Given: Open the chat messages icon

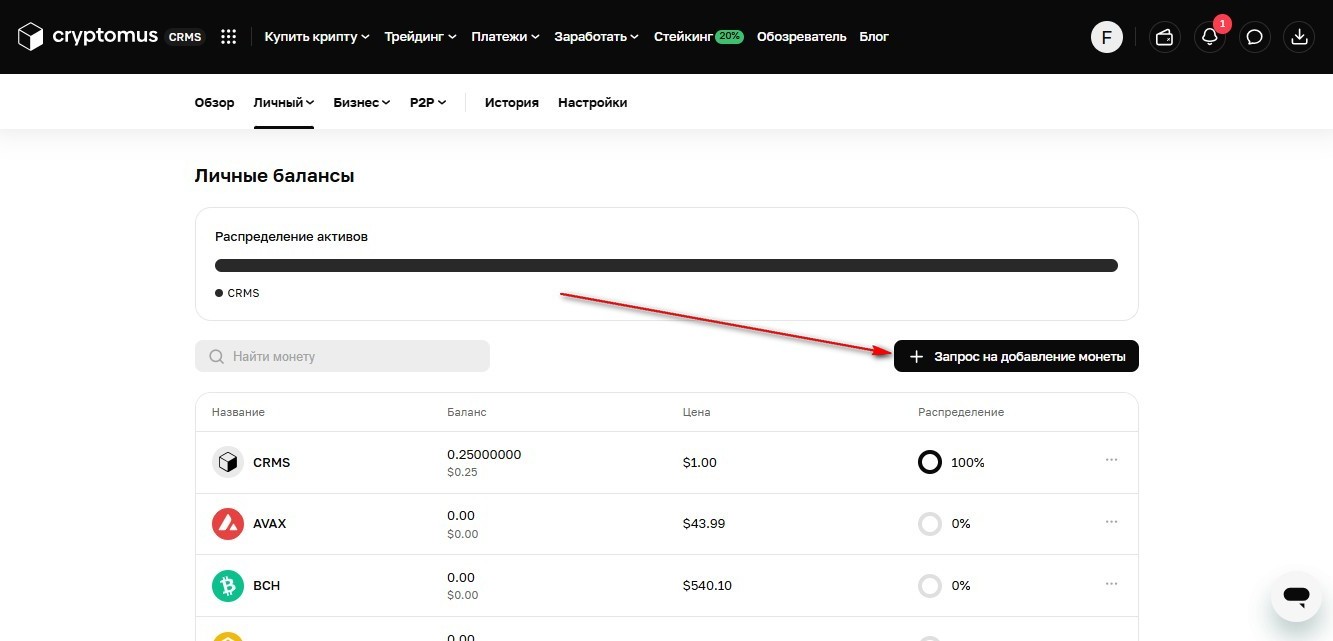Looking at the screenshot, I should coord(1255,37).
